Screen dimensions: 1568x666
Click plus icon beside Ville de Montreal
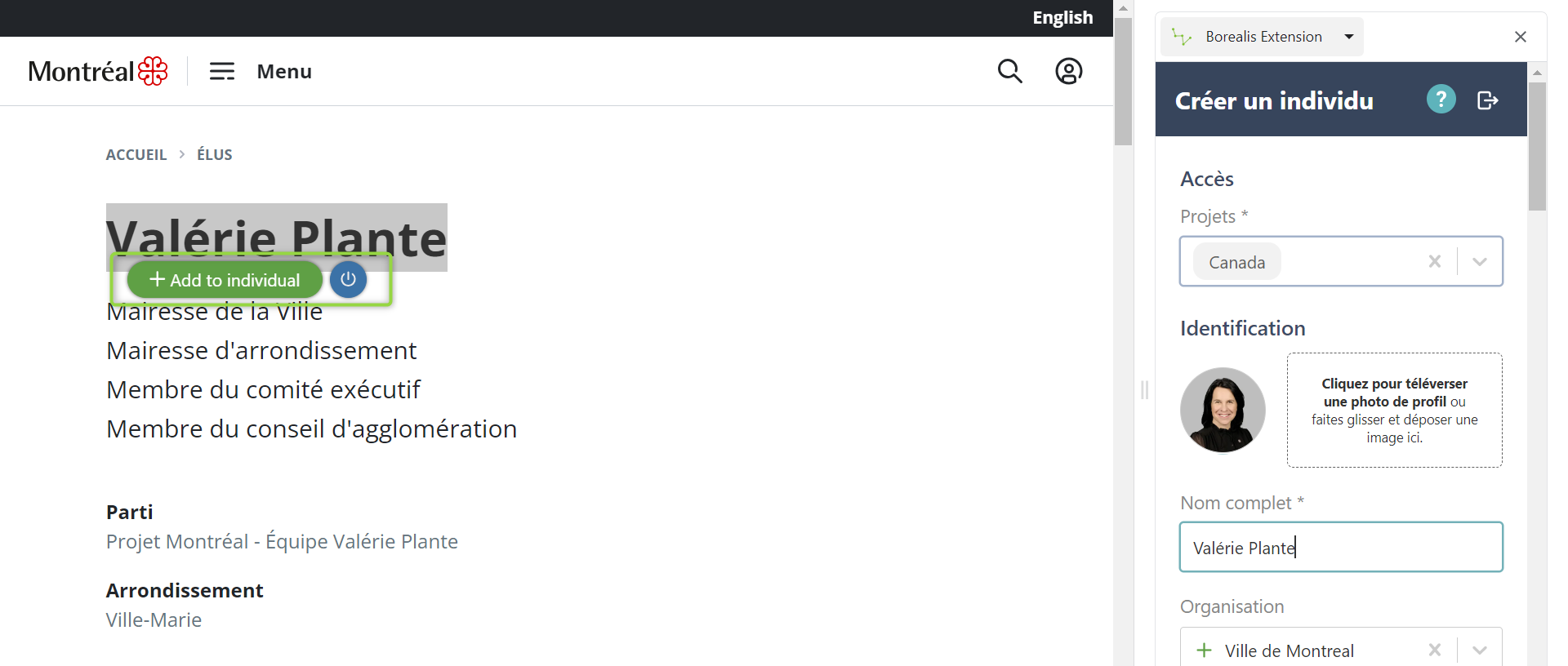pyautogui.click(x=1203, y=650)
